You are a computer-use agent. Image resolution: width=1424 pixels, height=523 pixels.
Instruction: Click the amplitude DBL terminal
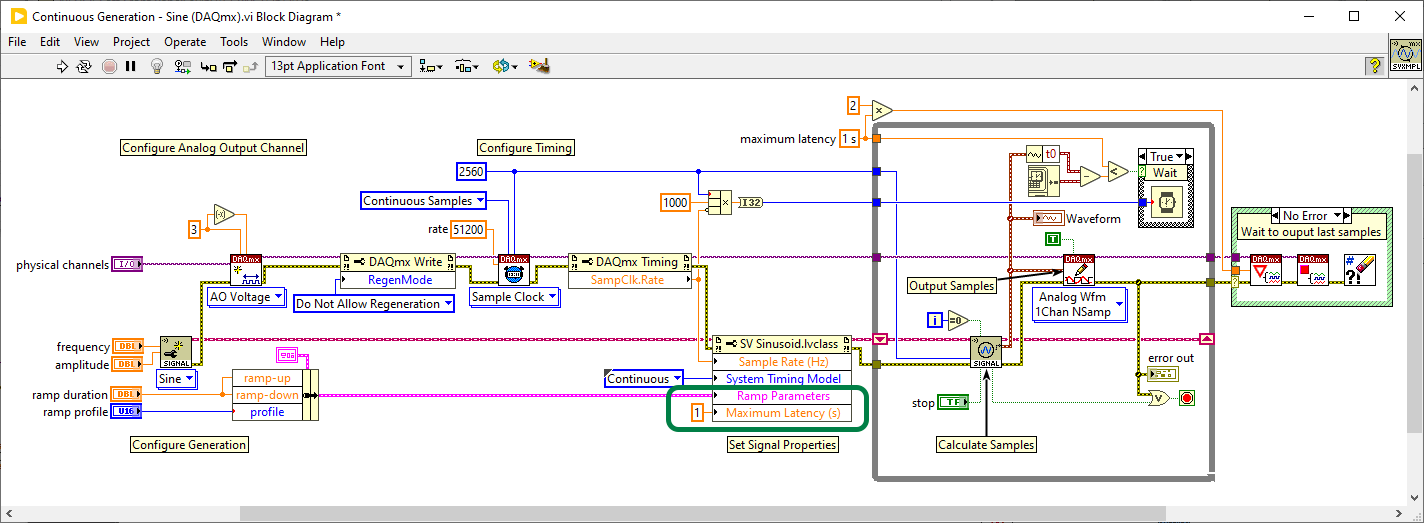127,366
